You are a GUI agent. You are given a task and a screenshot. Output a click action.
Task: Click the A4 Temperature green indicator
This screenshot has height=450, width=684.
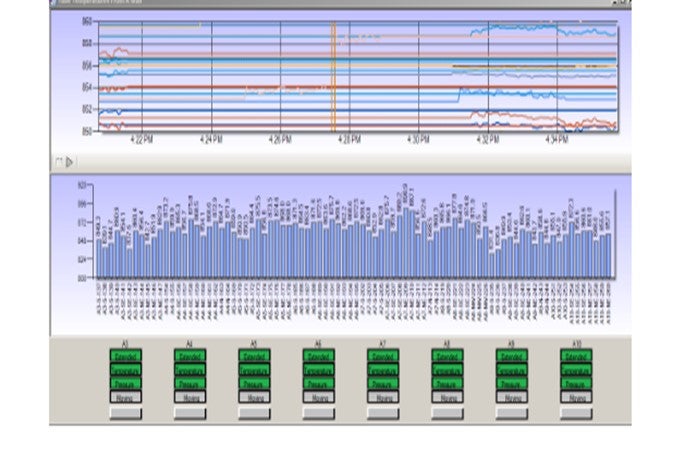(x=189, y=370)
